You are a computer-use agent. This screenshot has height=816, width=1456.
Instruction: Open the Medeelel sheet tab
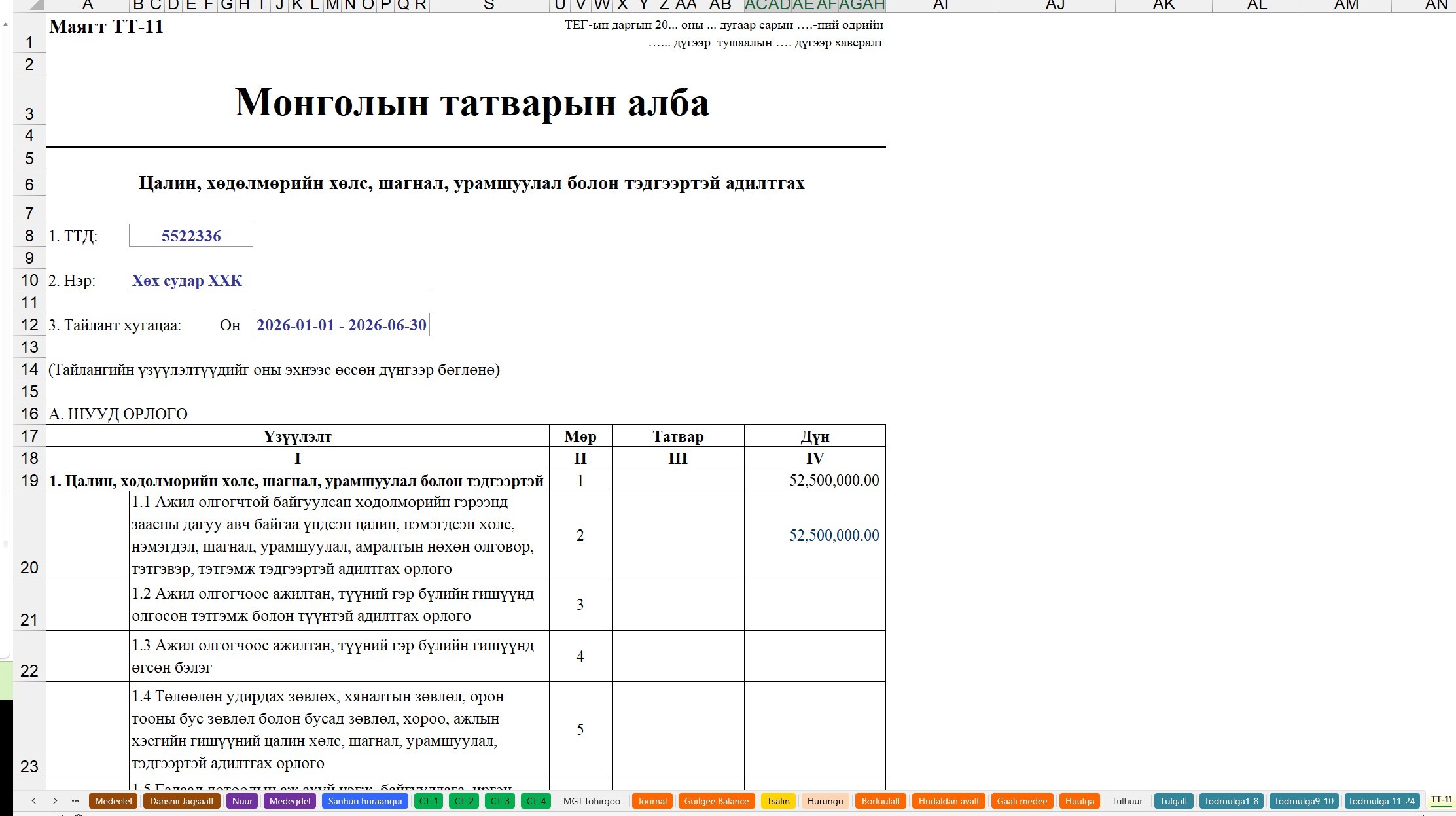pos(113,801)
